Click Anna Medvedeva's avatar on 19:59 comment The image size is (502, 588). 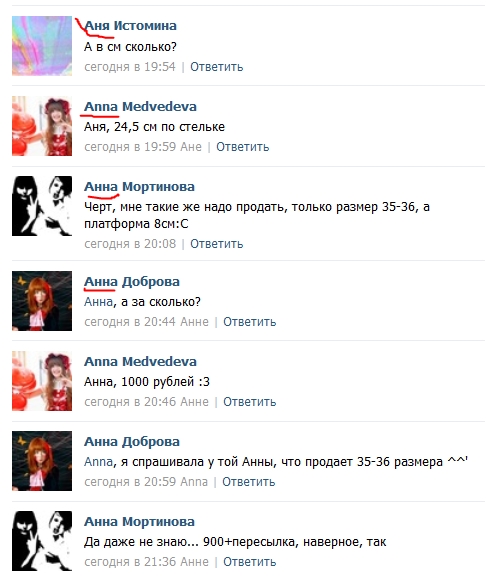click(x=42, y=126)
